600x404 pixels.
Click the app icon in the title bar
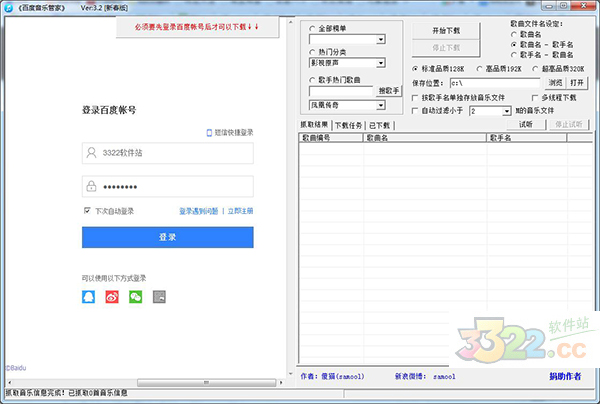pyautogui.click(x=8, y=8)
